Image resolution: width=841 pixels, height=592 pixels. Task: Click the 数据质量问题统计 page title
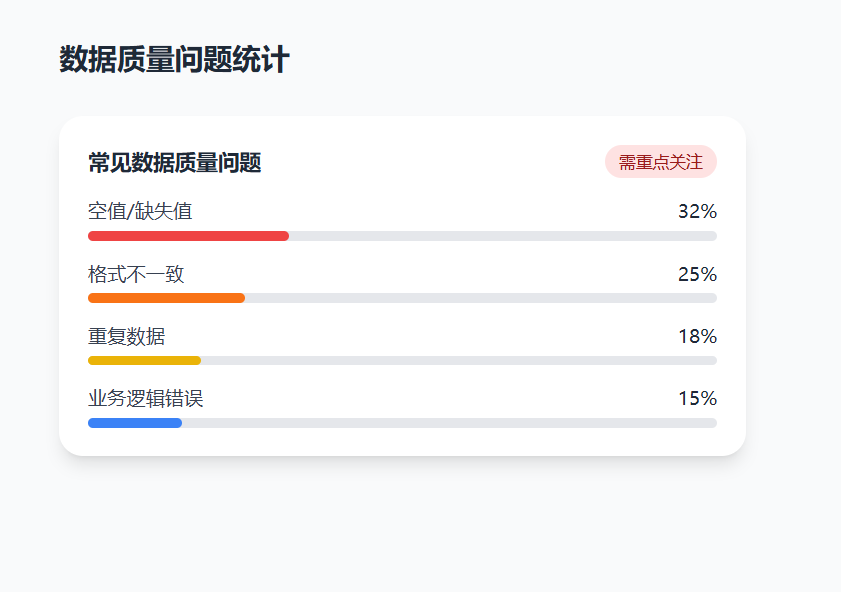[174, 59]
